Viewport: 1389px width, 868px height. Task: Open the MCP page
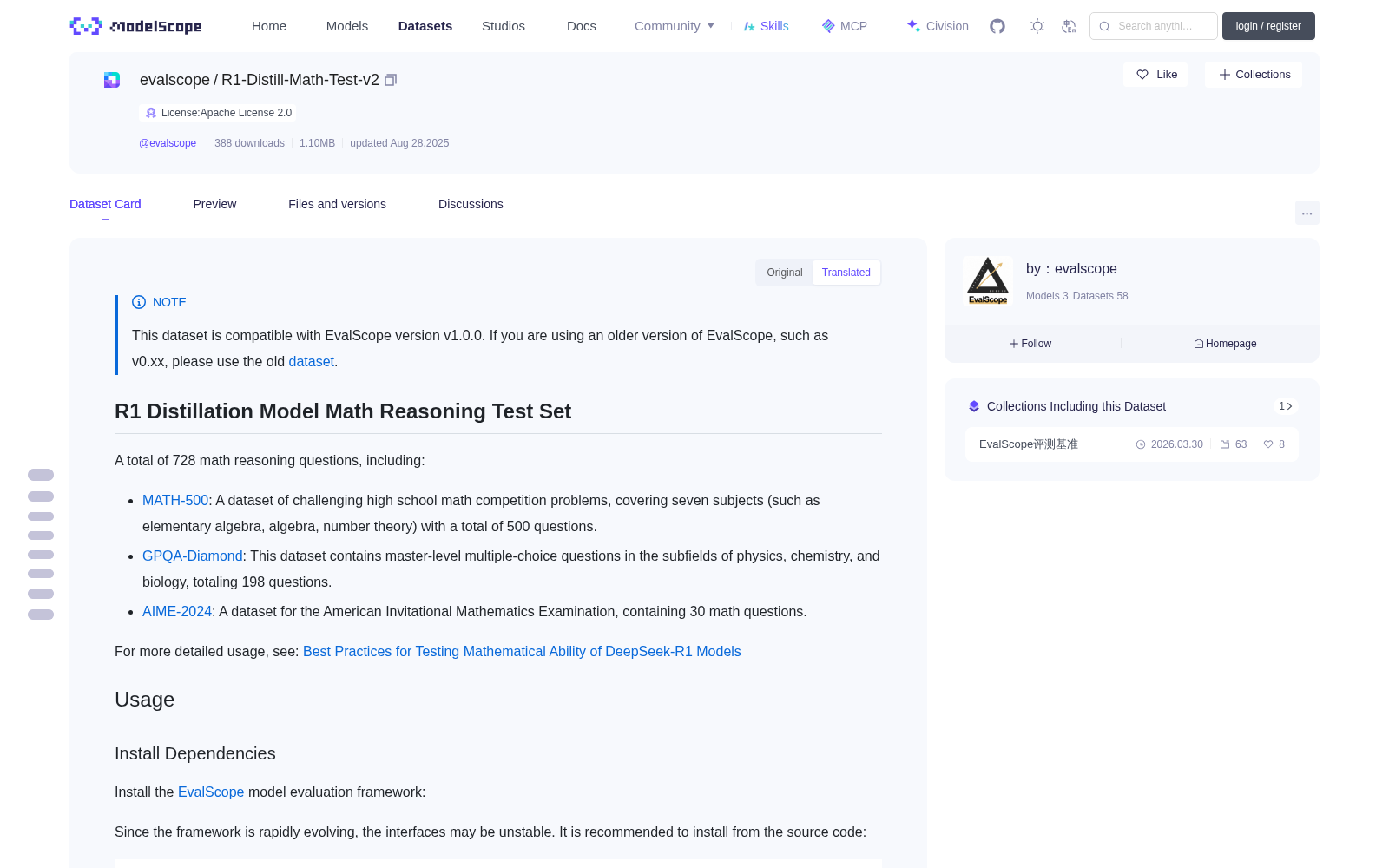click(x=844, y=26)
